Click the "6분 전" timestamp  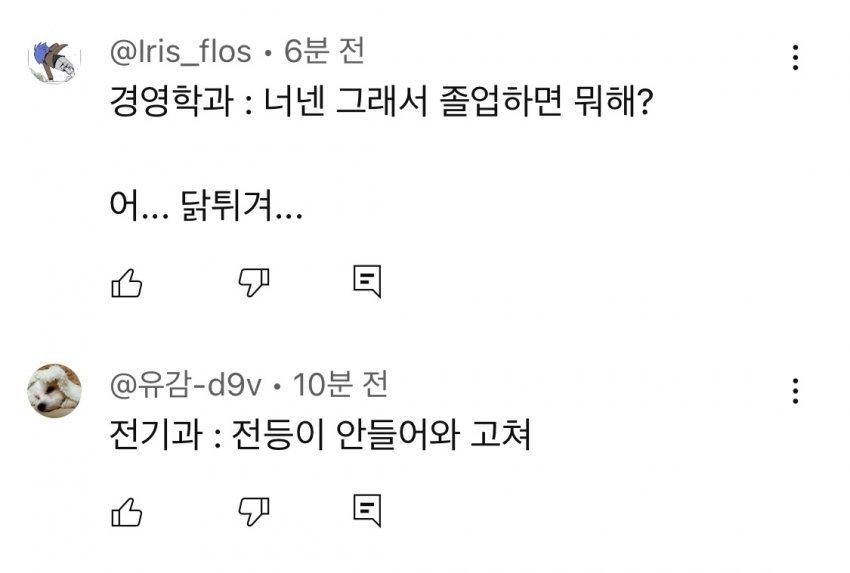324,51
